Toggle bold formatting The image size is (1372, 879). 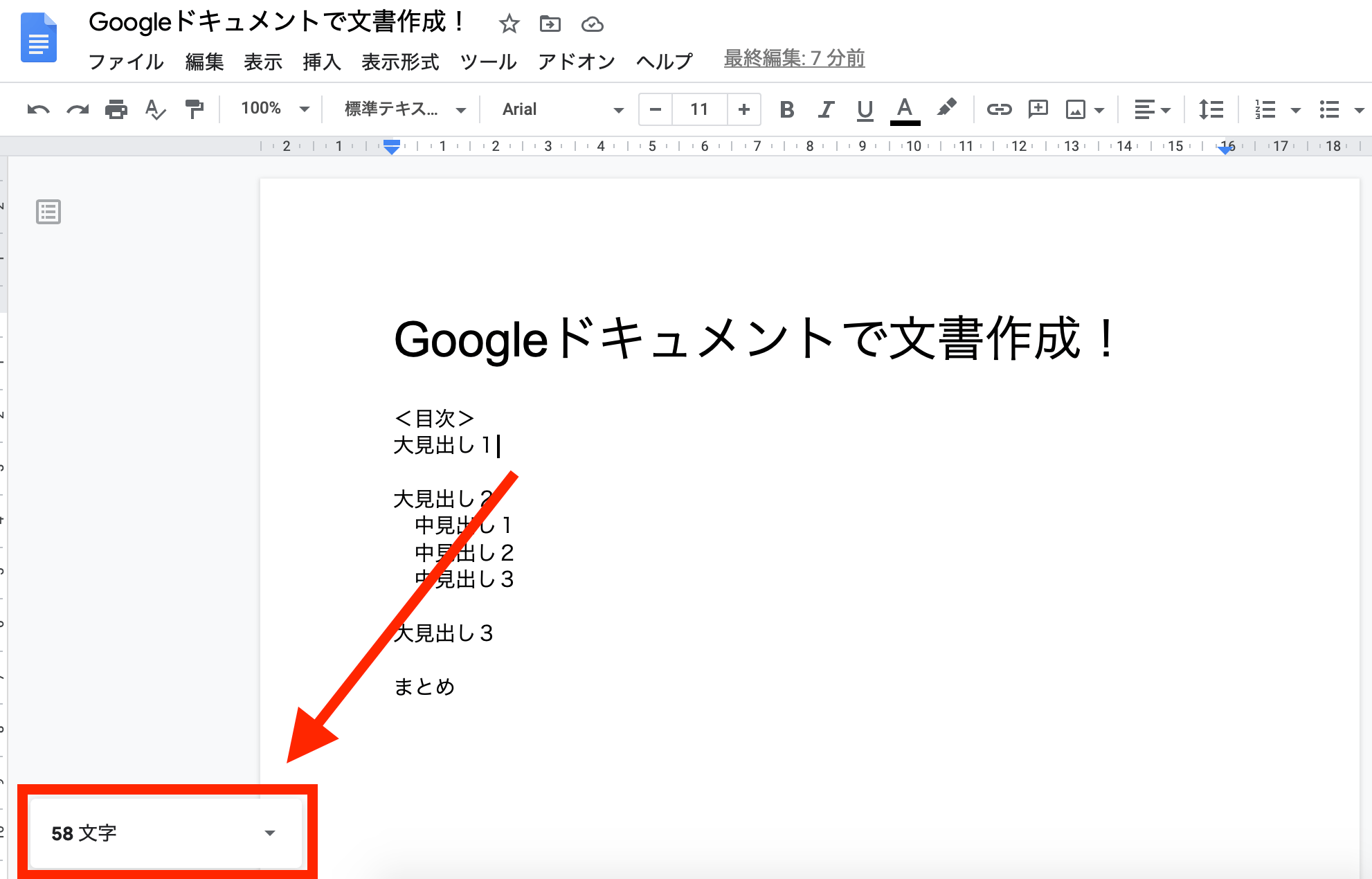click(786, 109)
